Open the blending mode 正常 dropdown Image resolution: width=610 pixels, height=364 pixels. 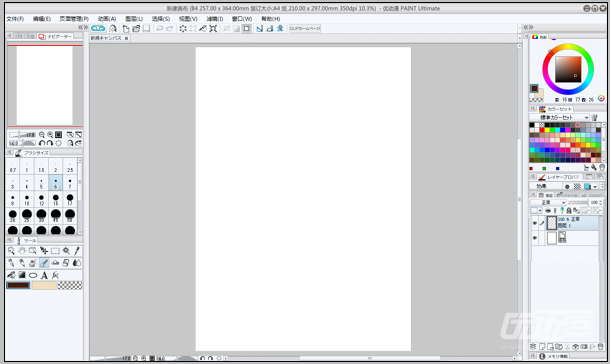coord(548,203)
